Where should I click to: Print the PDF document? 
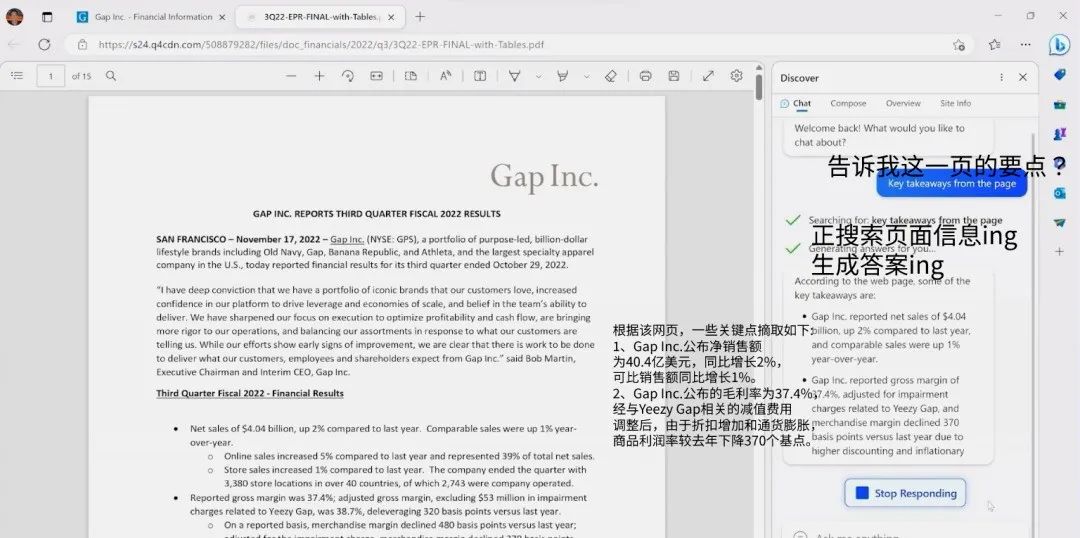[645, 76]
